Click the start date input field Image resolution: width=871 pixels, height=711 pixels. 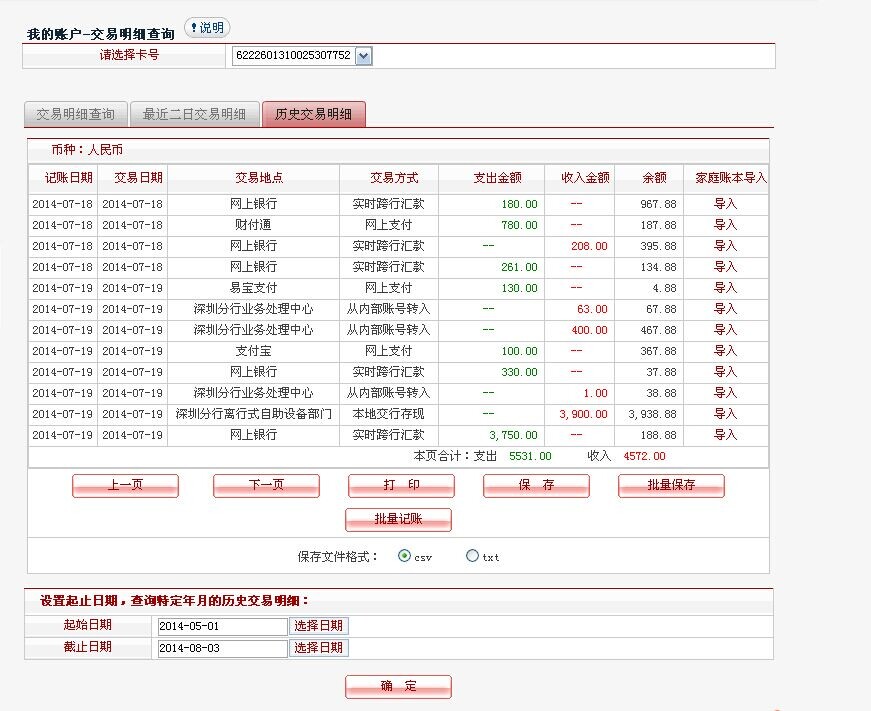(x=222, y=626)
